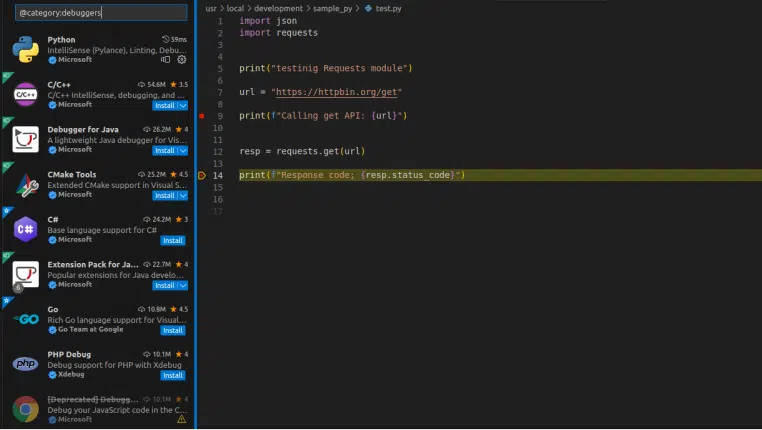This screenshot has height=430, width=762.
Task: Remove the red breakpoint on line 9
Action: pyautogui.click(x=202, y=116)
